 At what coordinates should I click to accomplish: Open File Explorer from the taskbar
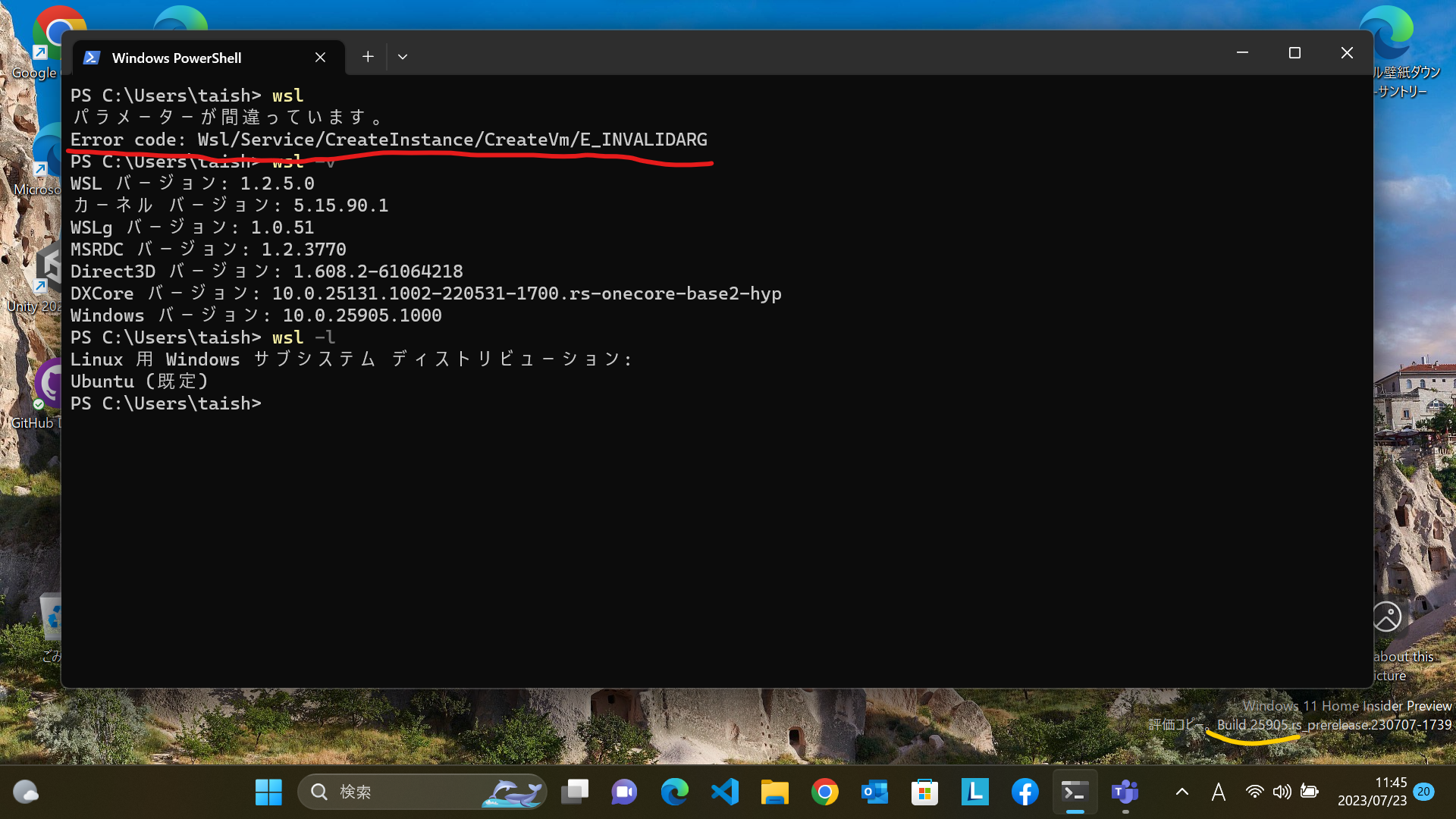775,792
